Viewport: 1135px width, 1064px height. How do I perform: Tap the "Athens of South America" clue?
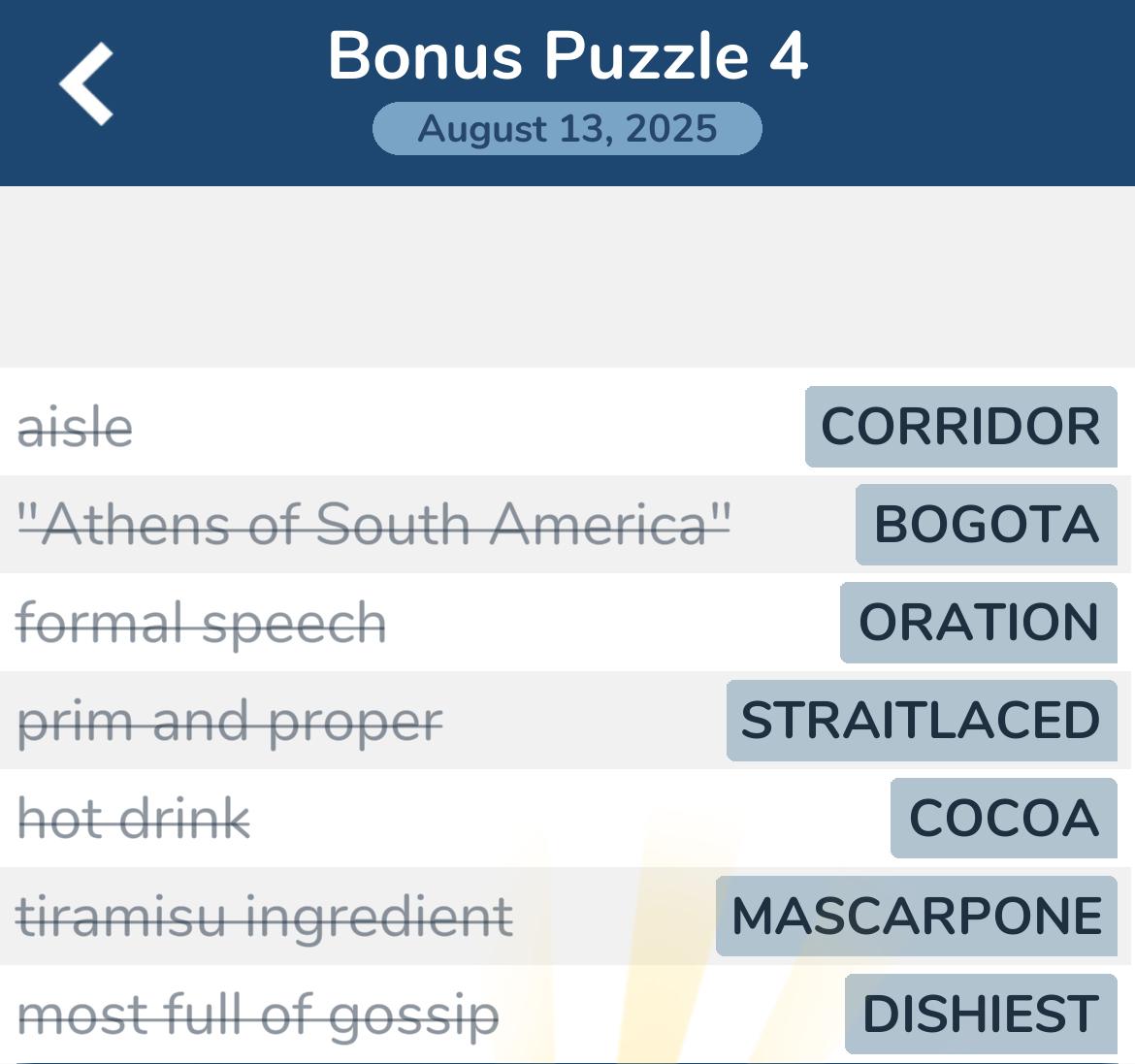coord(373,525)
